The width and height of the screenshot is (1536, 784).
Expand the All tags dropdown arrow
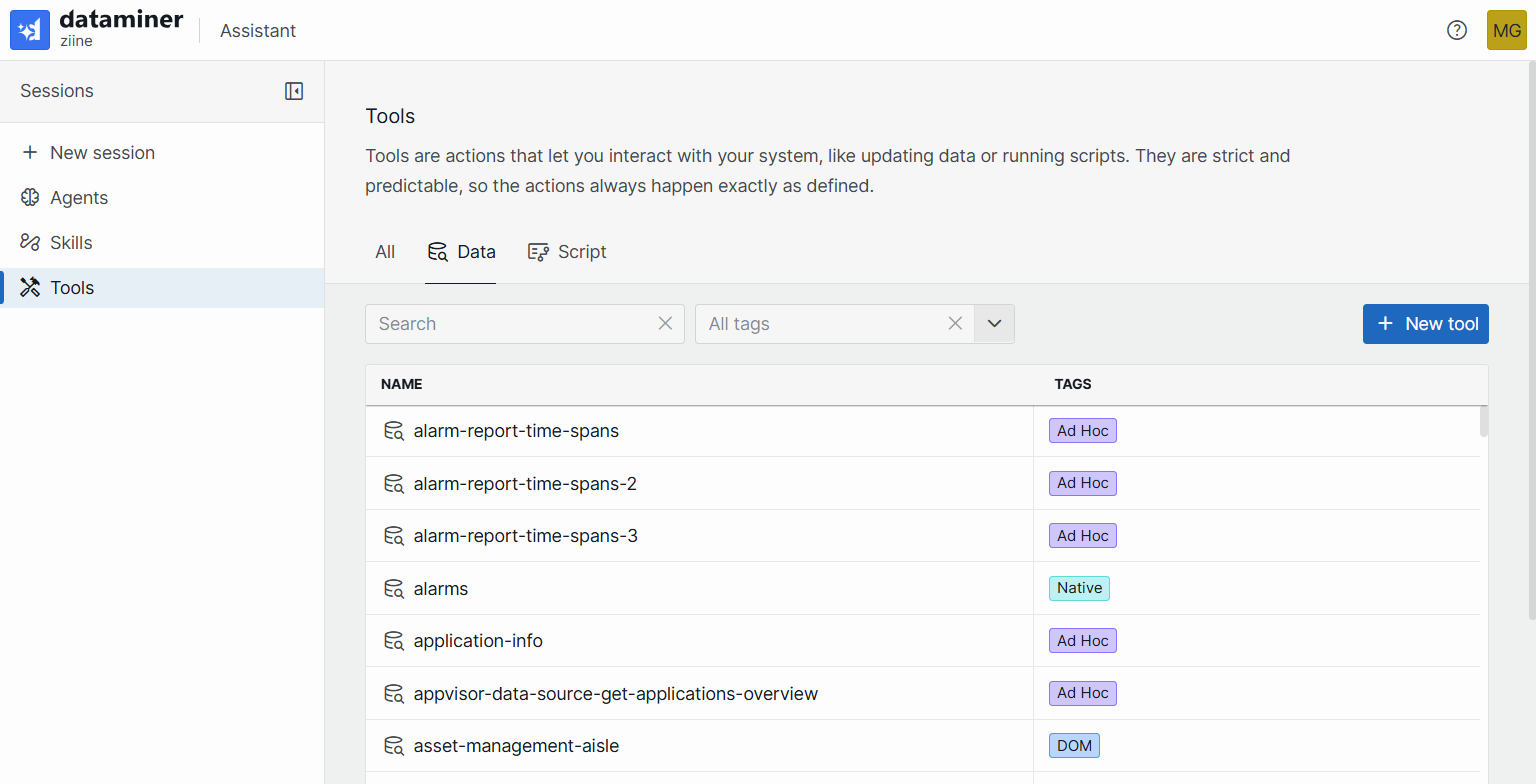coord(994,324)
